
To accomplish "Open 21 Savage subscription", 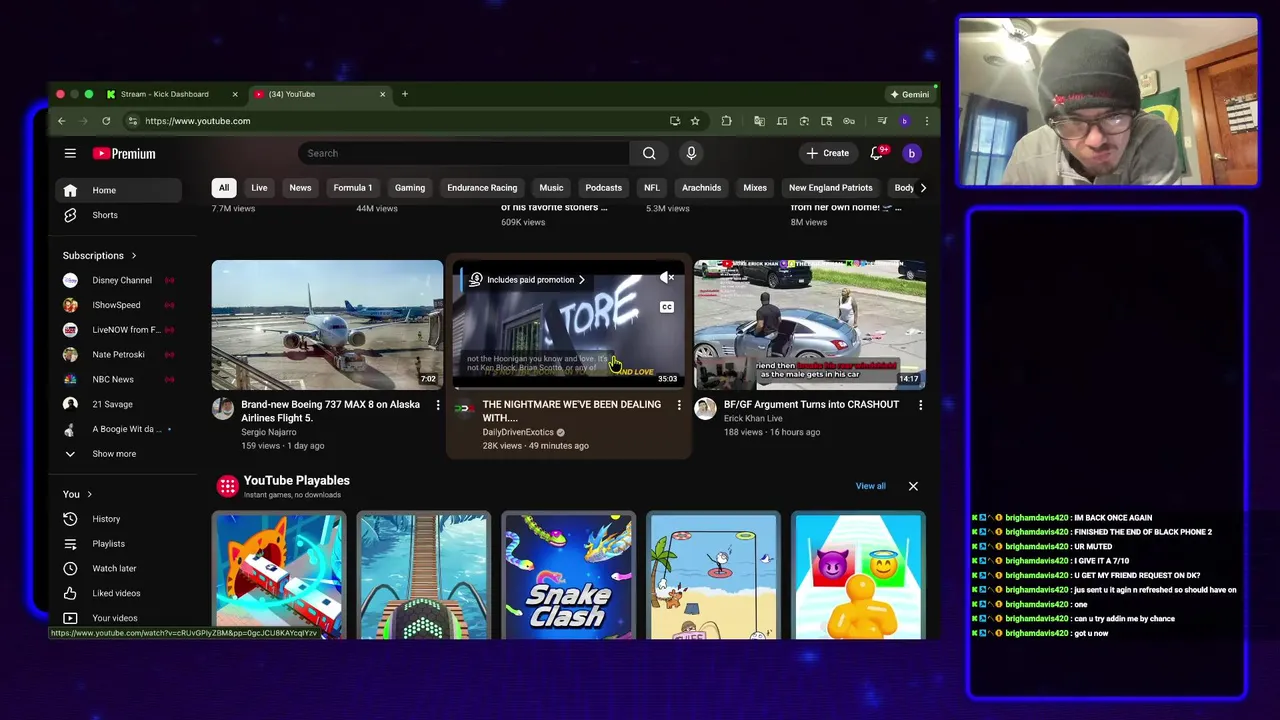I will coord(119,404).
